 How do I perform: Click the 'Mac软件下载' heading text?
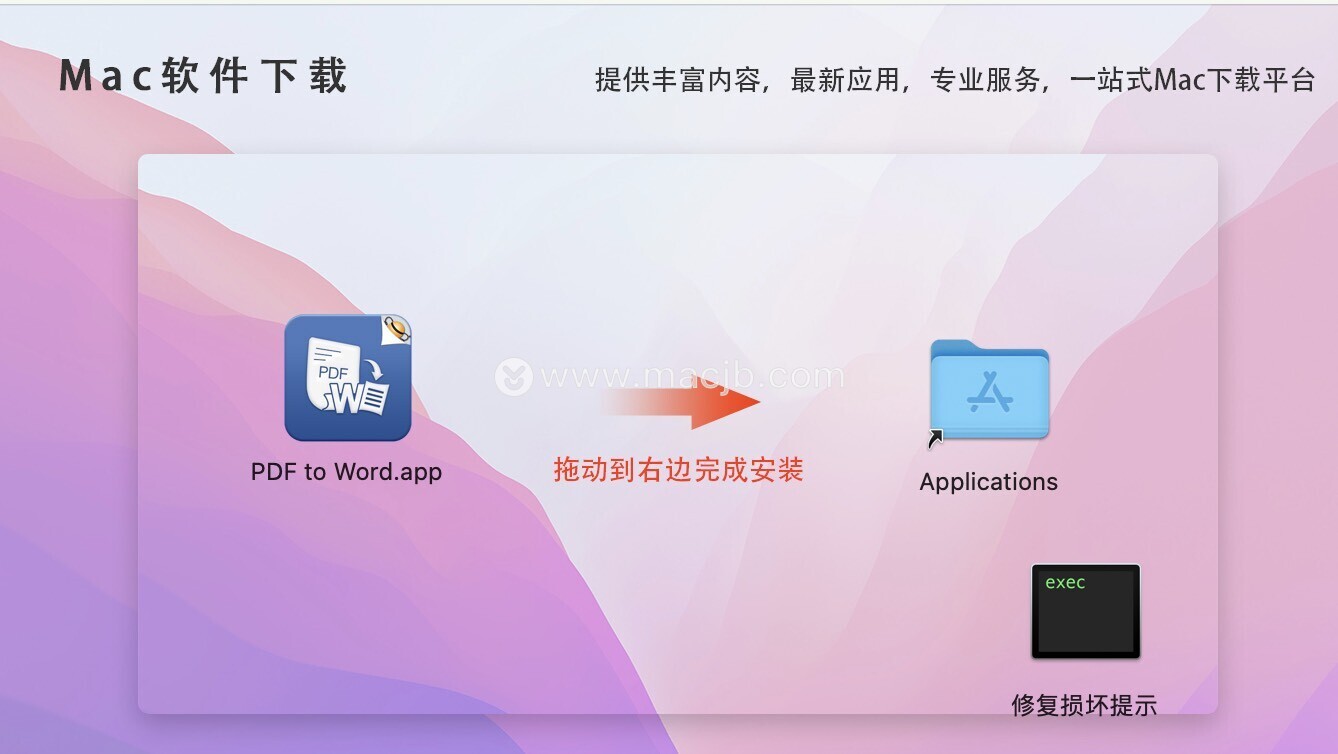point(203,77)
